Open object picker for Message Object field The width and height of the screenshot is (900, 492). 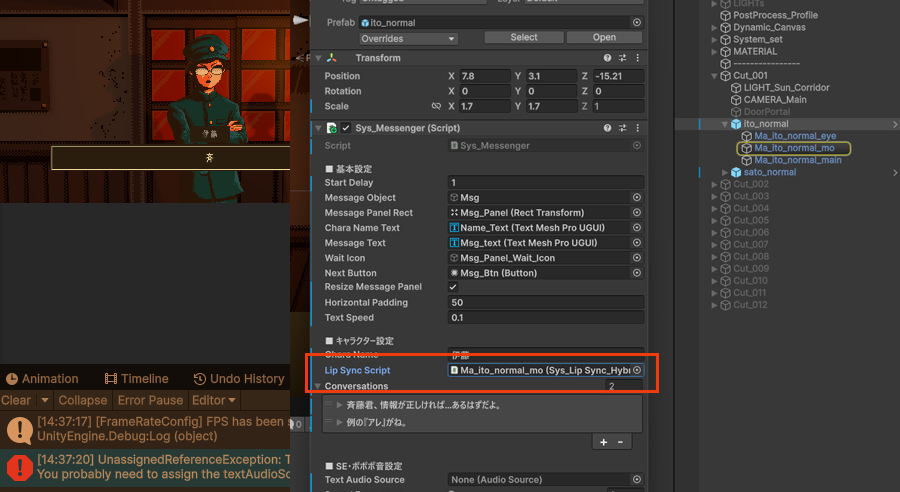coord(637,198)
